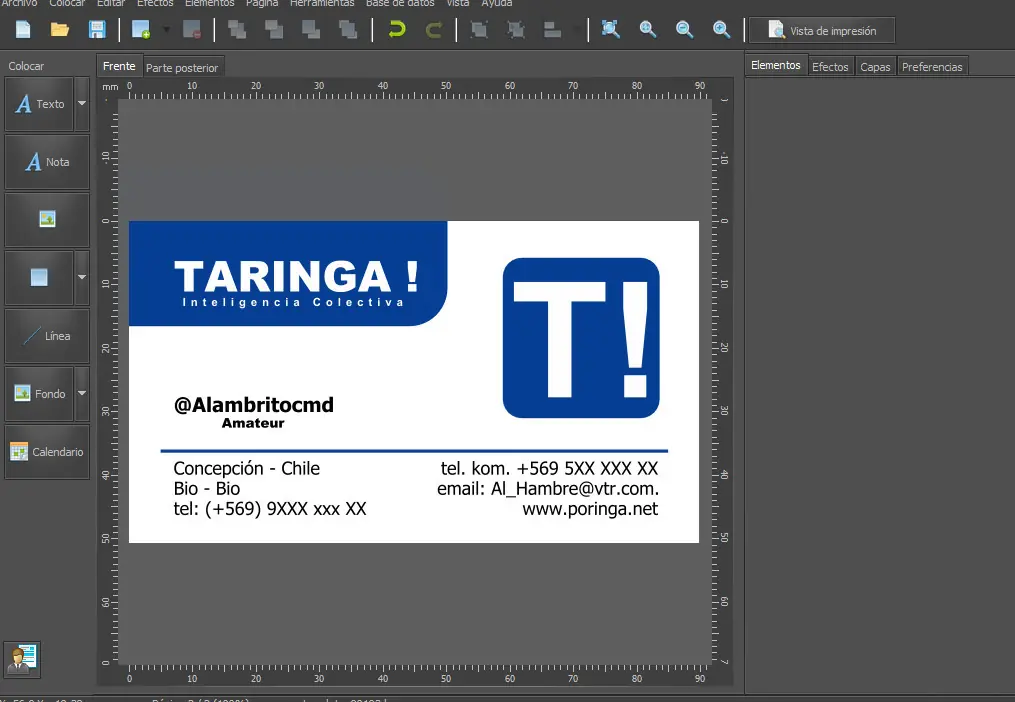Save the project with the floppy disk icon
1015x702 pixels.
click(97, 30)
